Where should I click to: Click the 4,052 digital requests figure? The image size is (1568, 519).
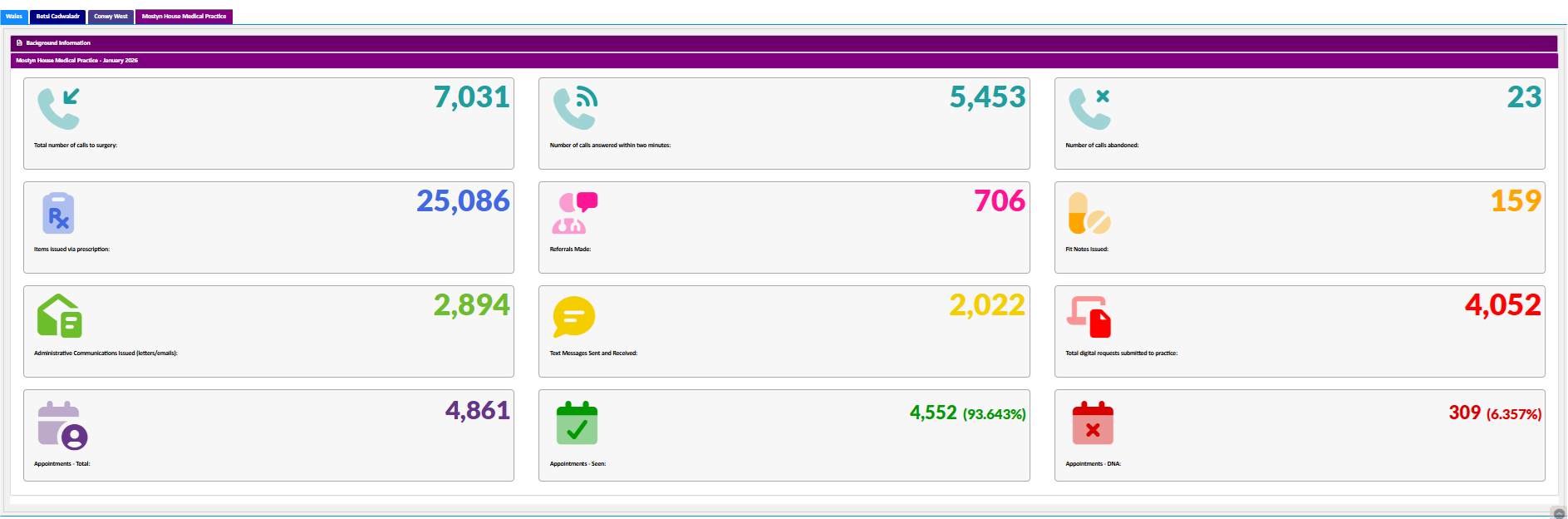point(1502,305)
